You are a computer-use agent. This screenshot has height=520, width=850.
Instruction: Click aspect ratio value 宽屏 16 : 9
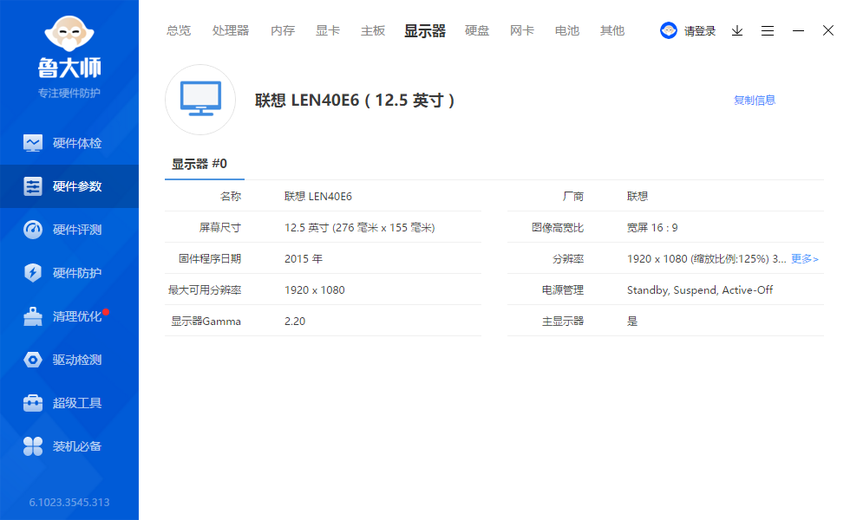tap(652, 228)
